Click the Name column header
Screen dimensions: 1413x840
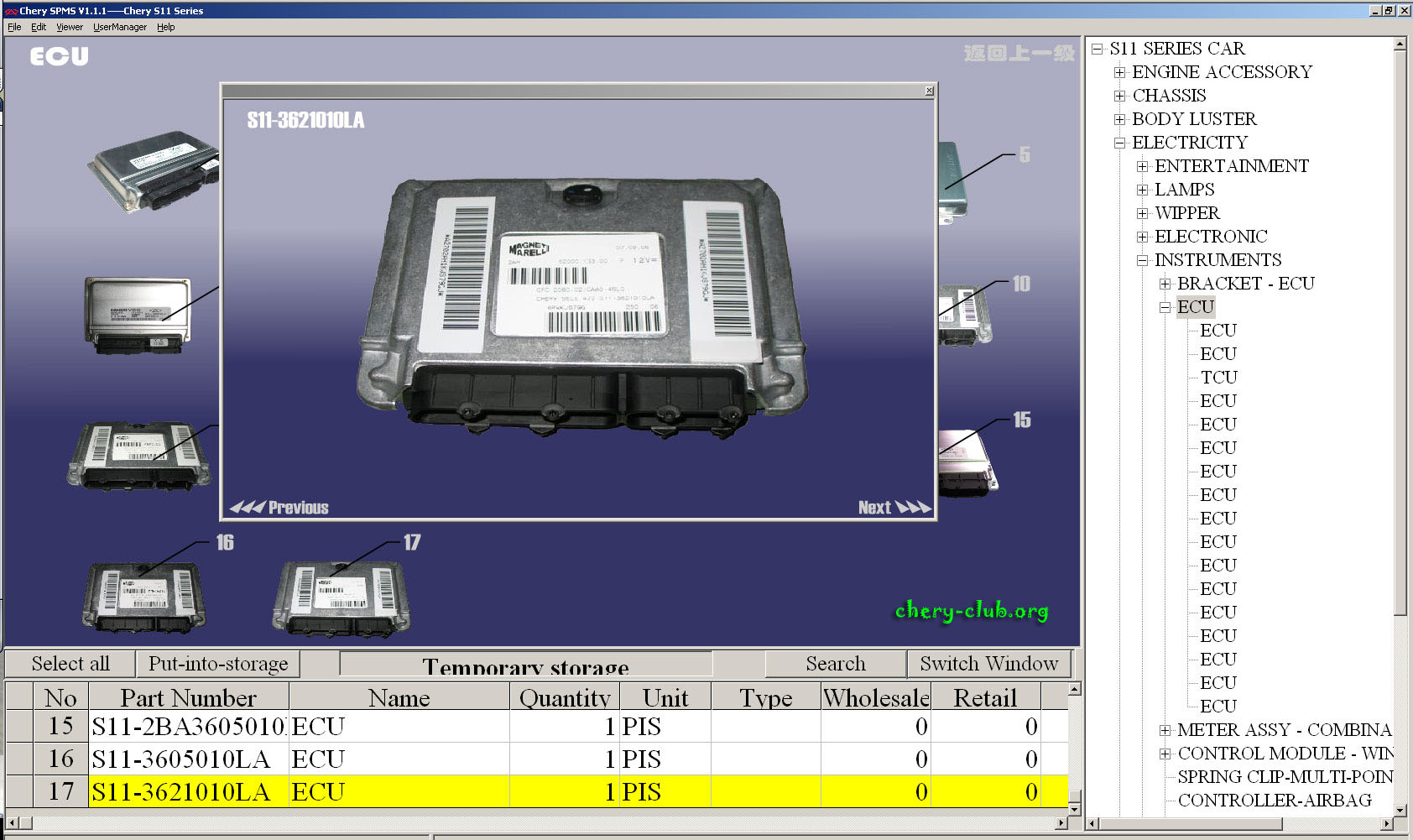pyautogui.click(x=399, y=697)
